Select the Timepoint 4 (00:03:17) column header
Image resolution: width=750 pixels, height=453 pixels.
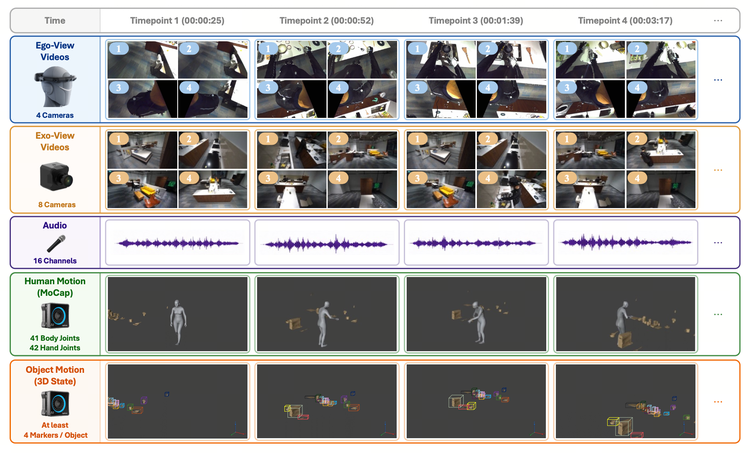(x=625, y=21)
